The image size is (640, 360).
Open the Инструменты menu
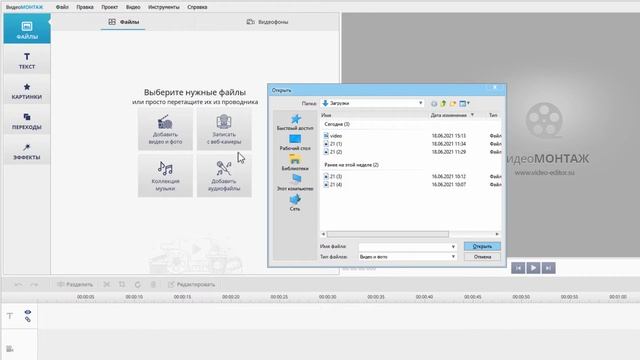(x=164, y=7)
